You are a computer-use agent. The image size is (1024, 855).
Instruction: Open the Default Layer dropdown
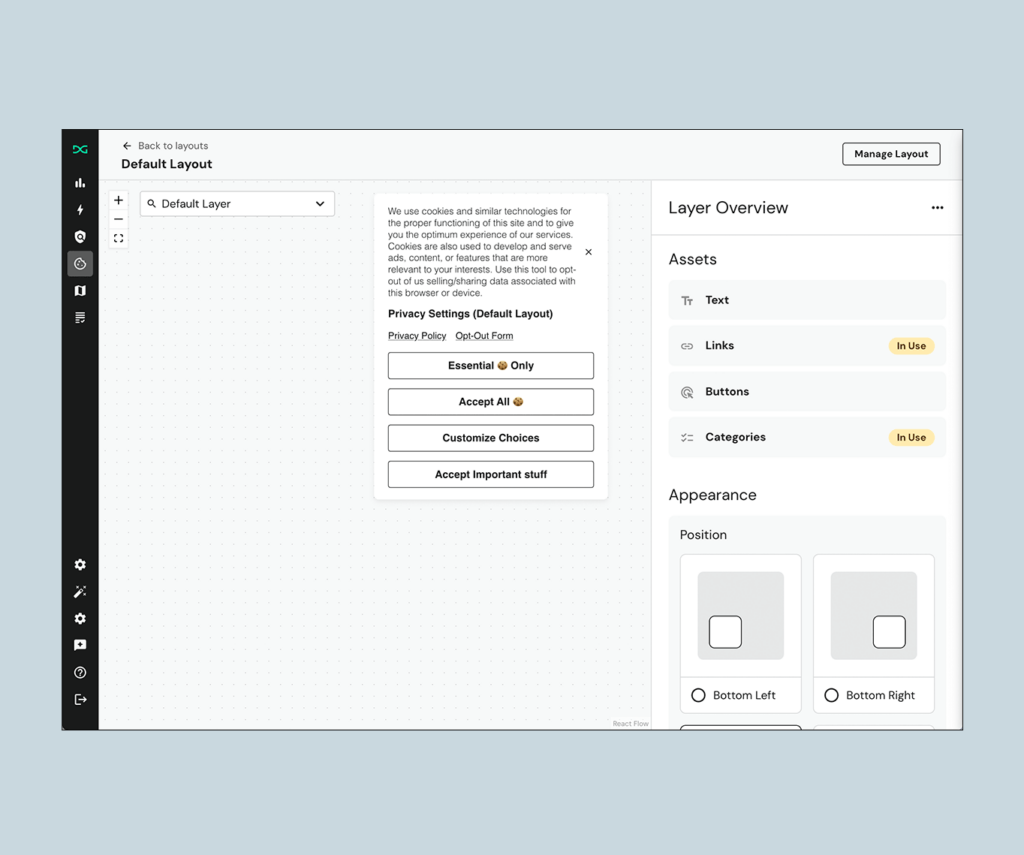[x=236, y=203]
